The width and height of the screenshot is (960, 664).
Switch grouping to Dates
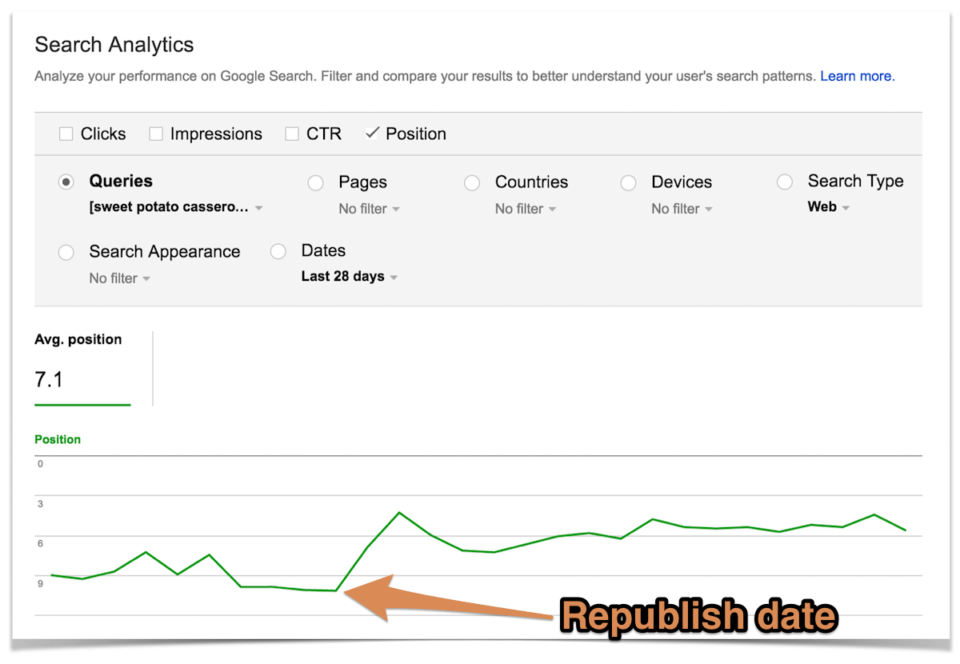pyautogui.click(x=277, y=251)
